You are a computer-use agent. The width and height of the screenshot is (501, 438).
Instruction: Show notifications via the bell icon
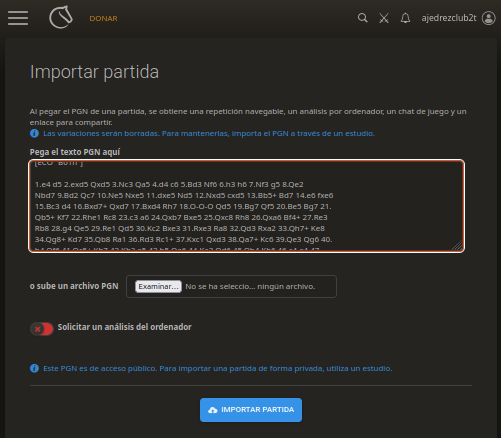tap(405, 18)
